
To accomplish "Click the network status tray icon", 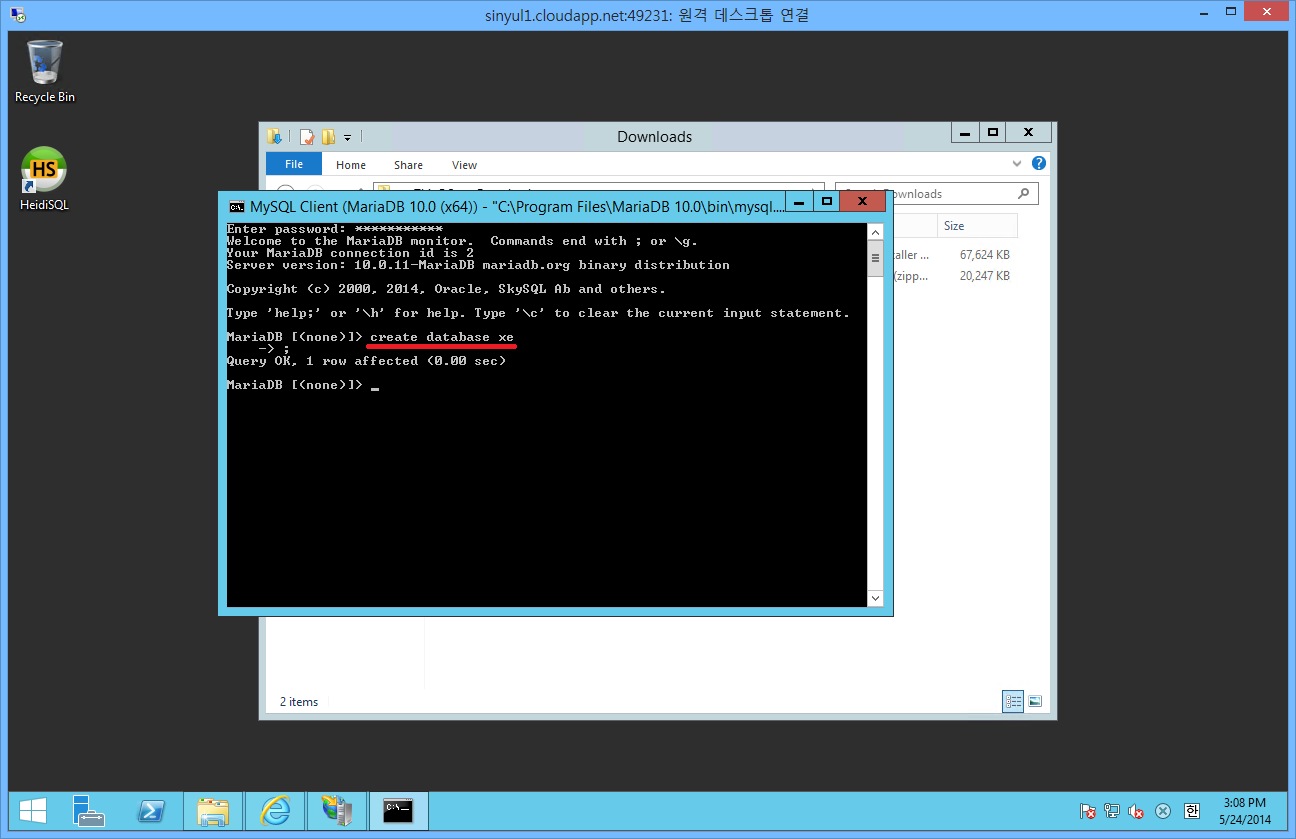I will [x=1112, y=811].
